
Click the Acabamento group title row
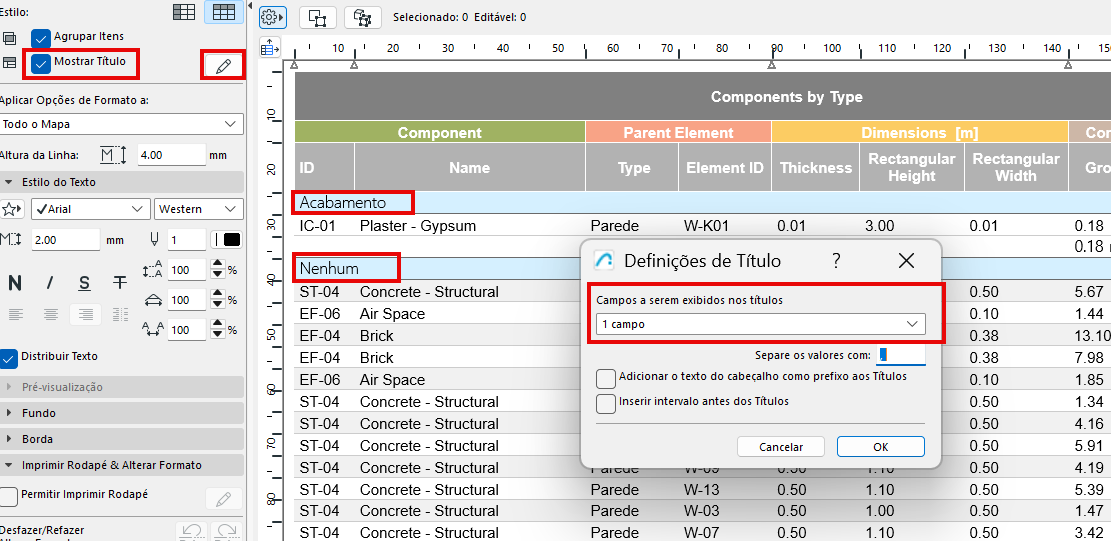pyautogui.click(x=702, y=203)
